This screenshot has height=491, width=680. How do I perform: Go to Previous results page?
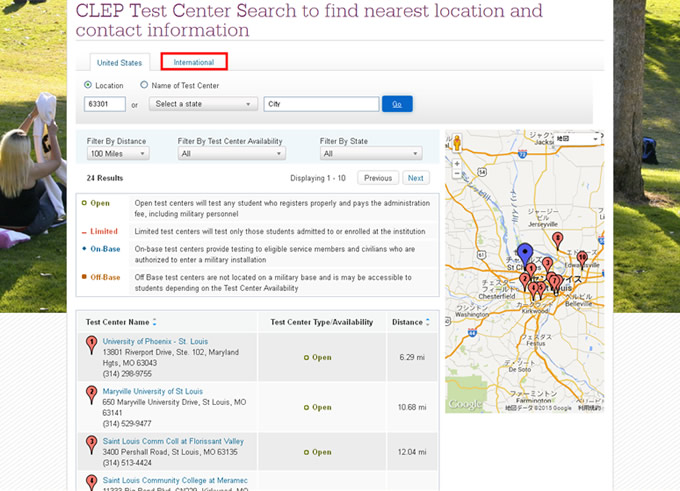(378, 178)
